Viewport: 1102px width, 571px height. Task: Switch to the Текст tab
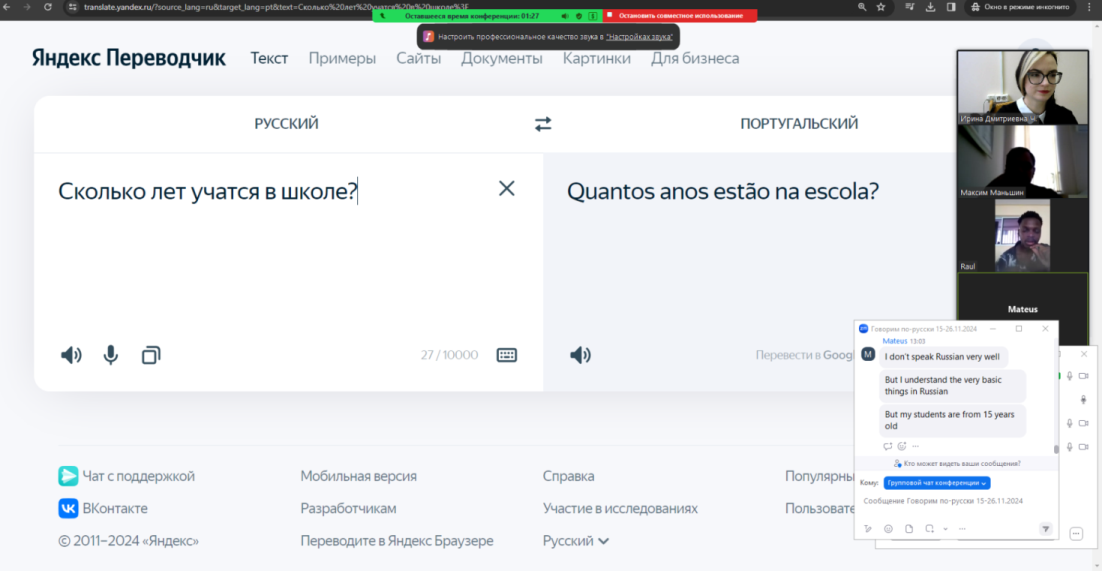[269, 58]
